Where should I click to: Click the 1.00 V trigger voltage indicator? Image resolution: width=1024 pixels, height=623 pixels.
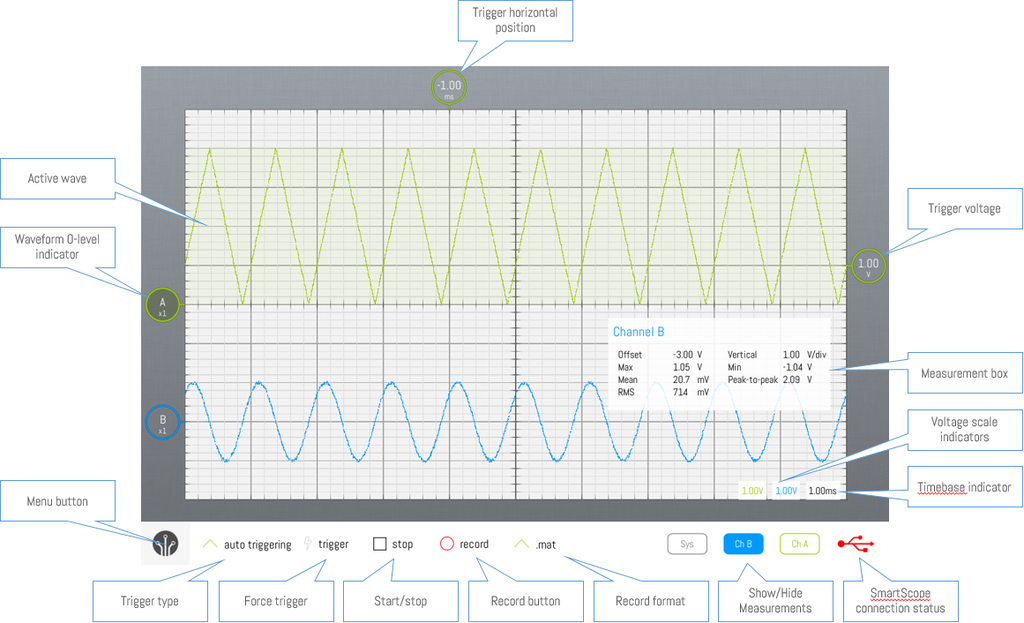click(868, 266)
